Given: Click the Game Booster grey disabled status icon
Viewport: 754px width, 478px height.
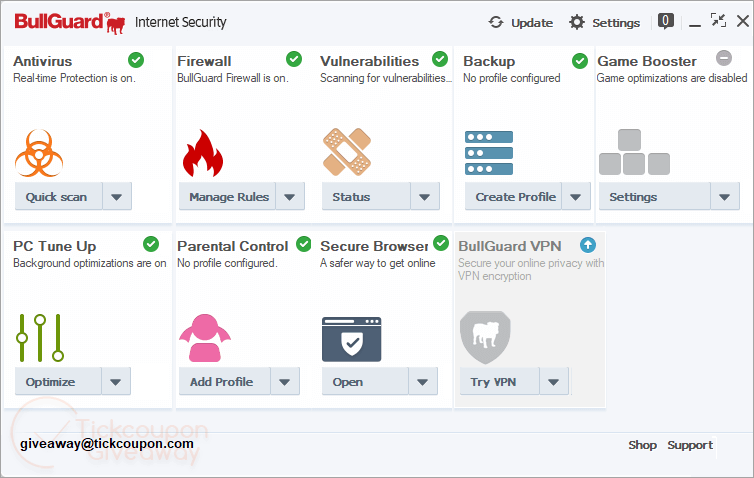Looking at the screenshot, I should click(724, 58).
